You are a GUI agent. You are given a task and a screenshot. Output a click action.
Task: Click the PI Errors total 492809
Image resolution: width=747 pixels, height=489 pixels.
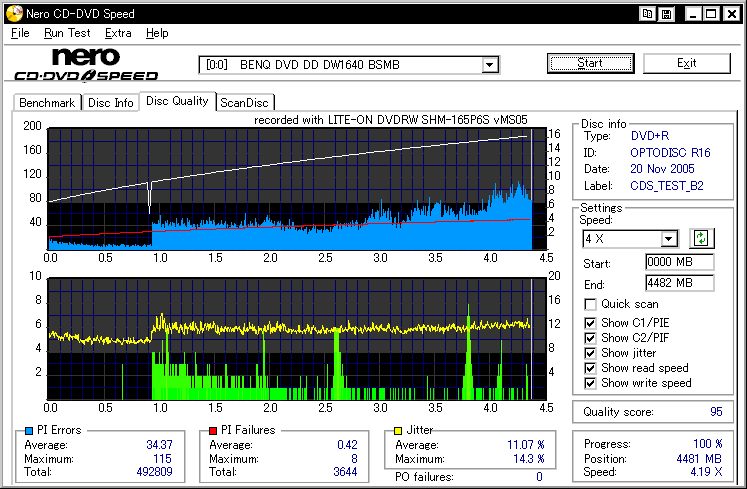[154, 472]
